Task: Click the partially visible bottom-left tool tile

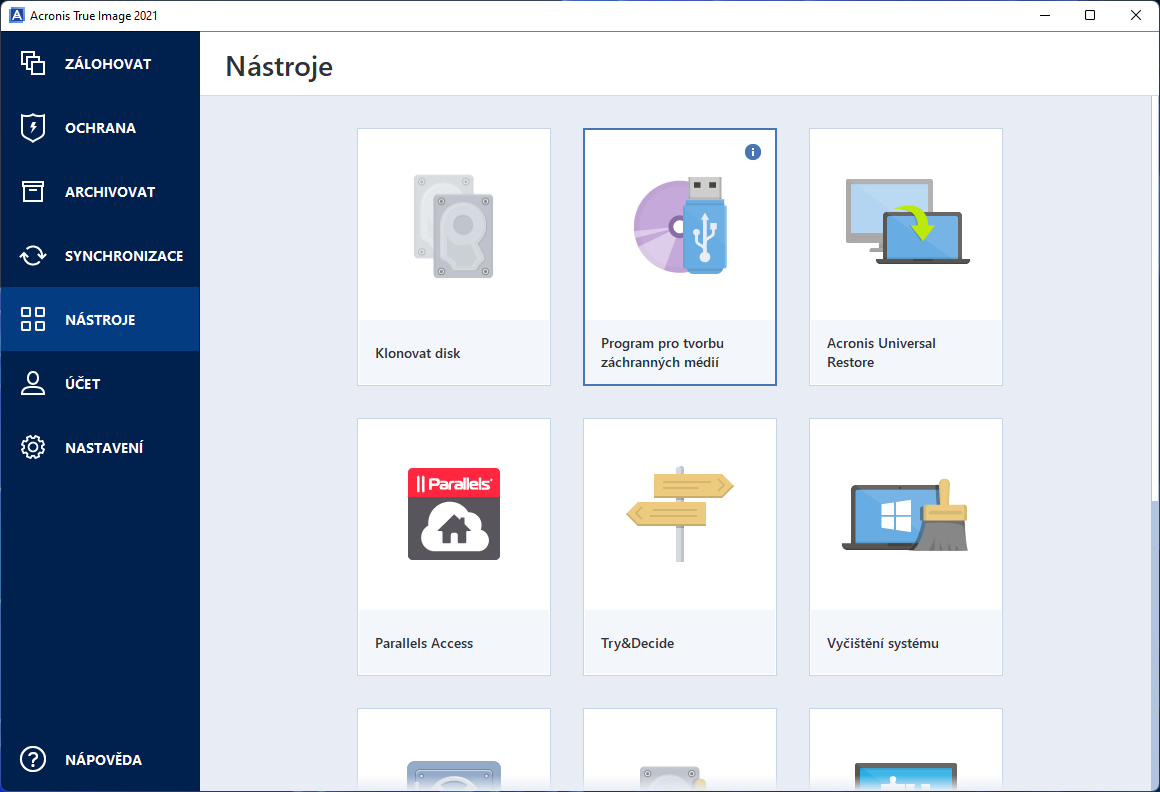Action: coord(453,750)
